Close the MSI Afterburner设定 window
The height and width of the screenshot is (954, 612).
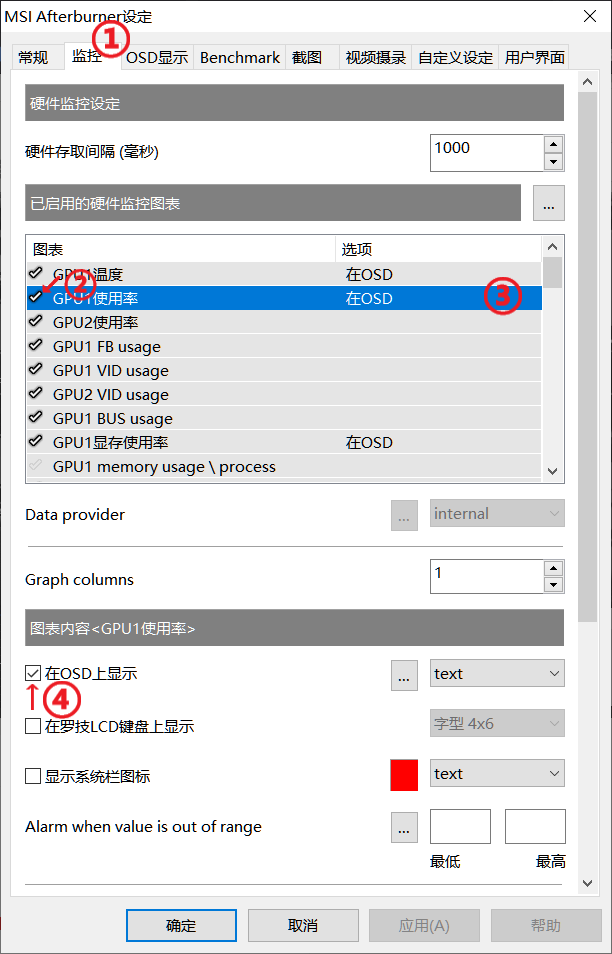(x=589, y=16)
